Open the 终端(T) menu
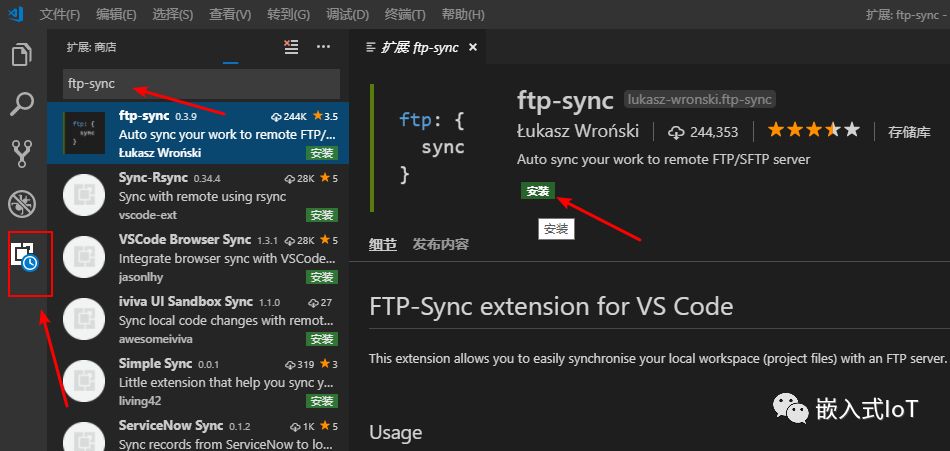 [x=404, y=15]
